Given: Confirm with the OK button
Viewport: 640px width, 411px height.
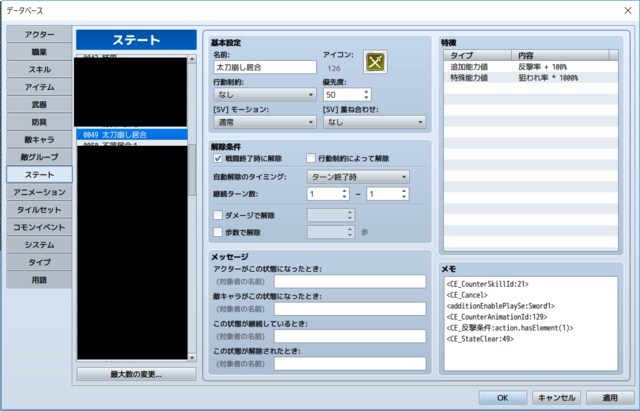Looking at the screenshot, I should pyautogui.click(x=502, y=398).
